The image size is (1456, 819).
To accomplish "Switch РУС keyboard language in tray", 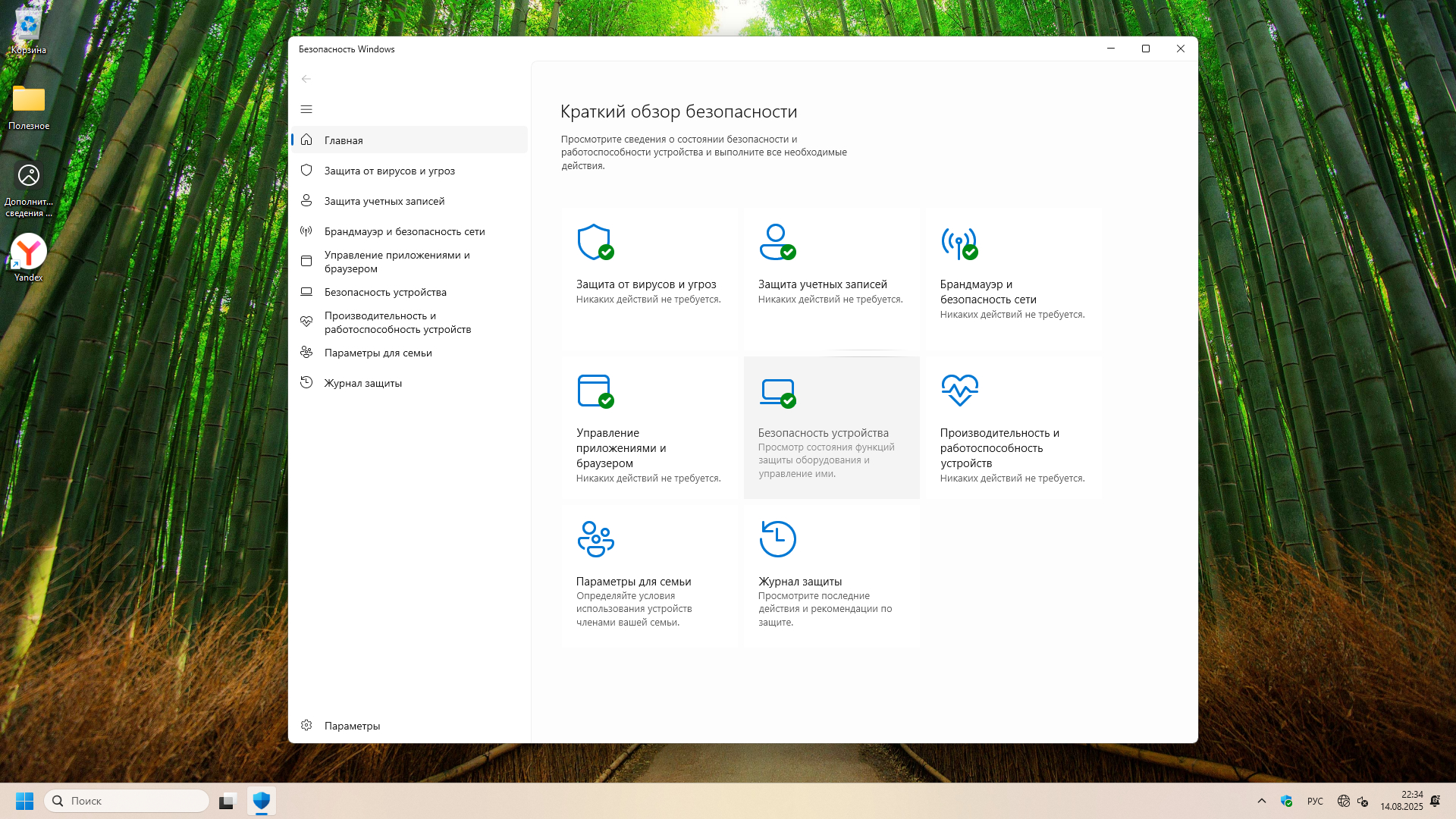I will (x=1315, y=801).
